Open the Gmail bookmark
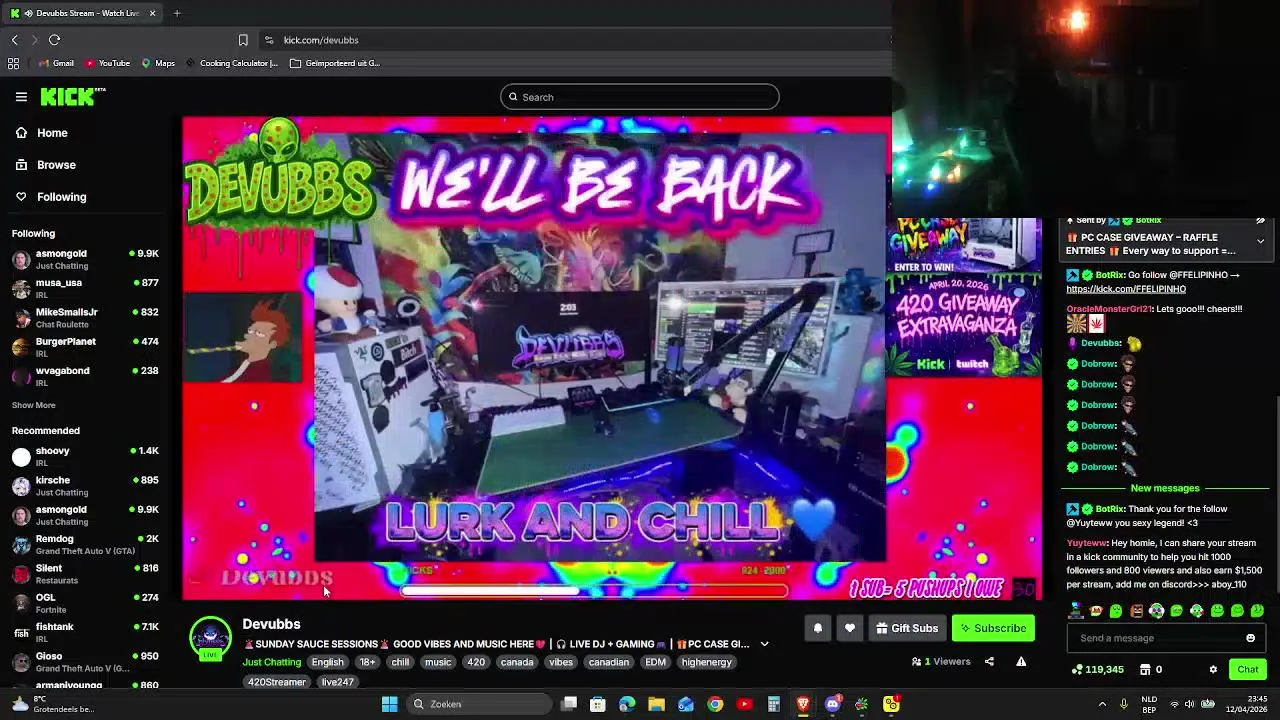 (x=55, y=63)
